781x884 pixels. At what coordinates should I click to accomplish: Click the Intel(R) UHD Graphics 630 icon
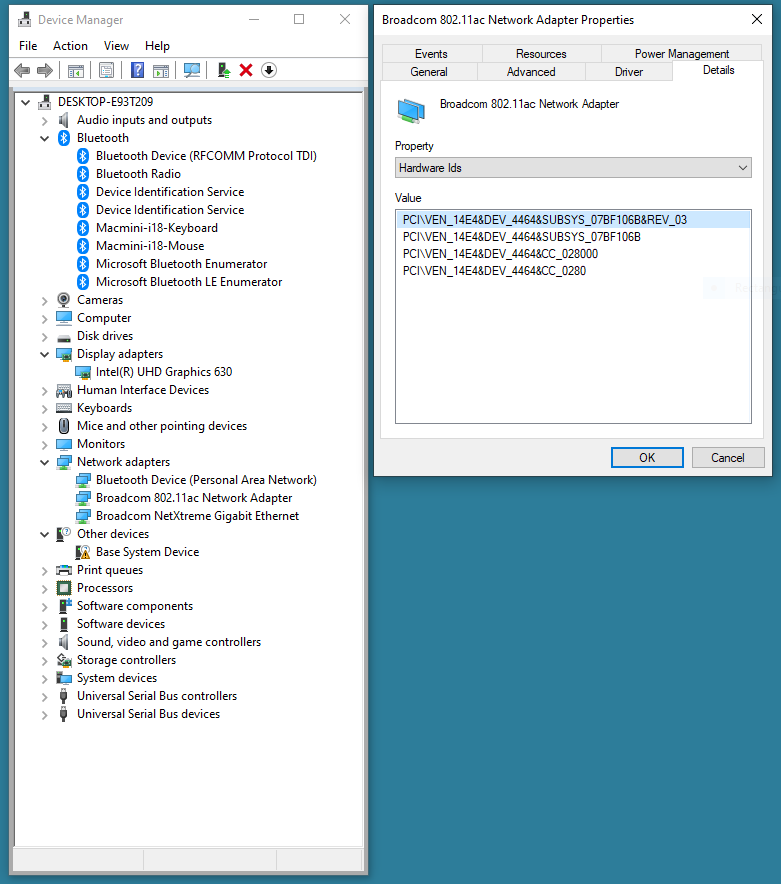click(83, 372)
